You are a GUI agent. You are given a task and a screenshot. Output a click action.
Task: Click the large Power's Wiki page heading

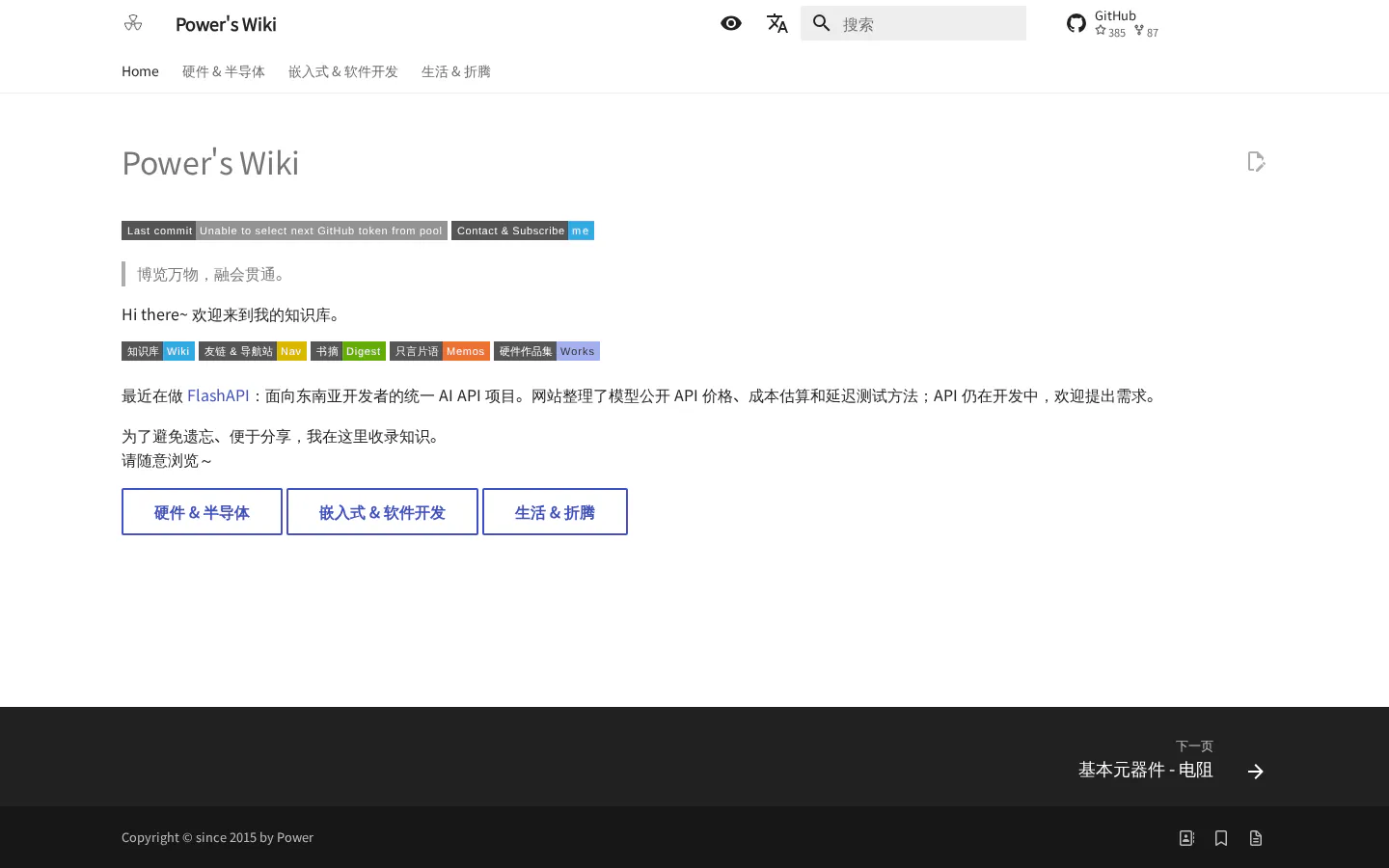click(210, 163)
